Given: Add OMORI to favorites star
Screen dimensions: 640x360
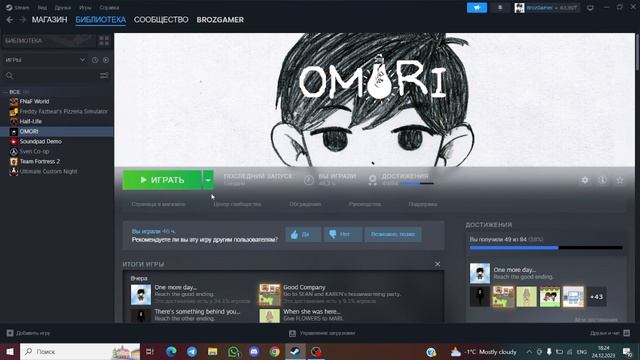Looking at the screenshot, I should tap(620, 180).
